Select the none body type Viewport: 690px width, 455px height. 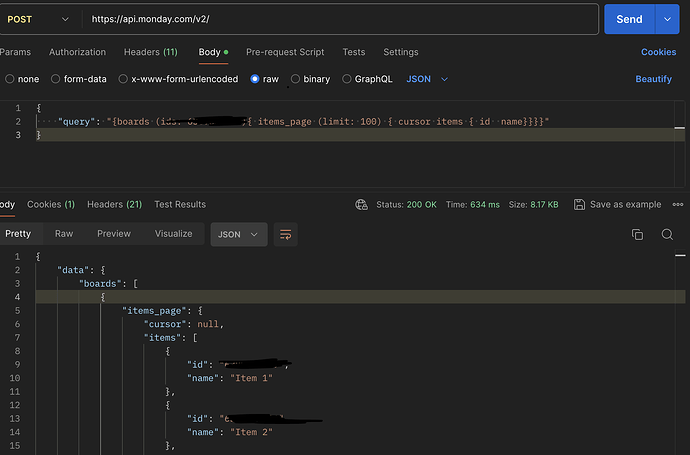pos(22,79)
